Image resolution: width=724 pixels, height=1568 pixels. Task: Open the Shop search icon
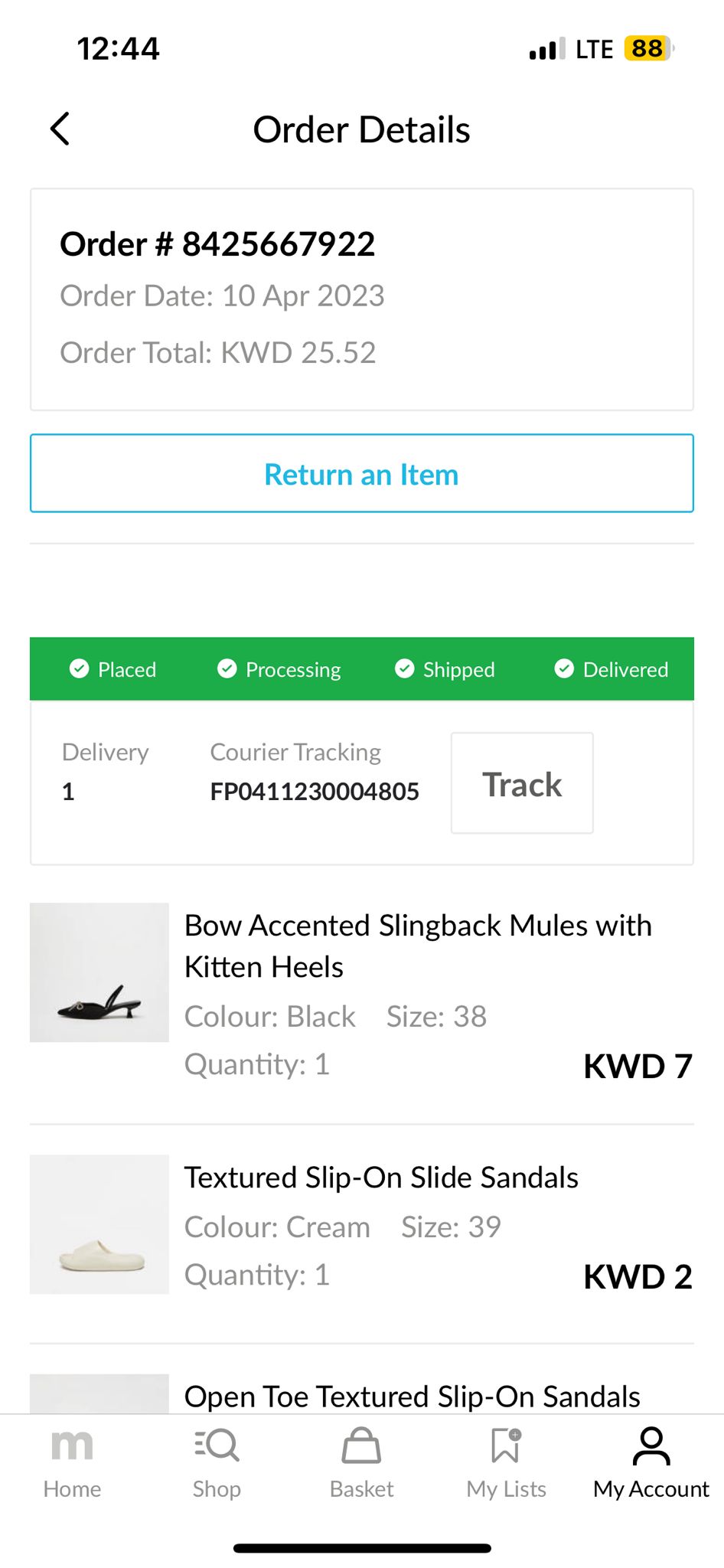[217, 1445]
